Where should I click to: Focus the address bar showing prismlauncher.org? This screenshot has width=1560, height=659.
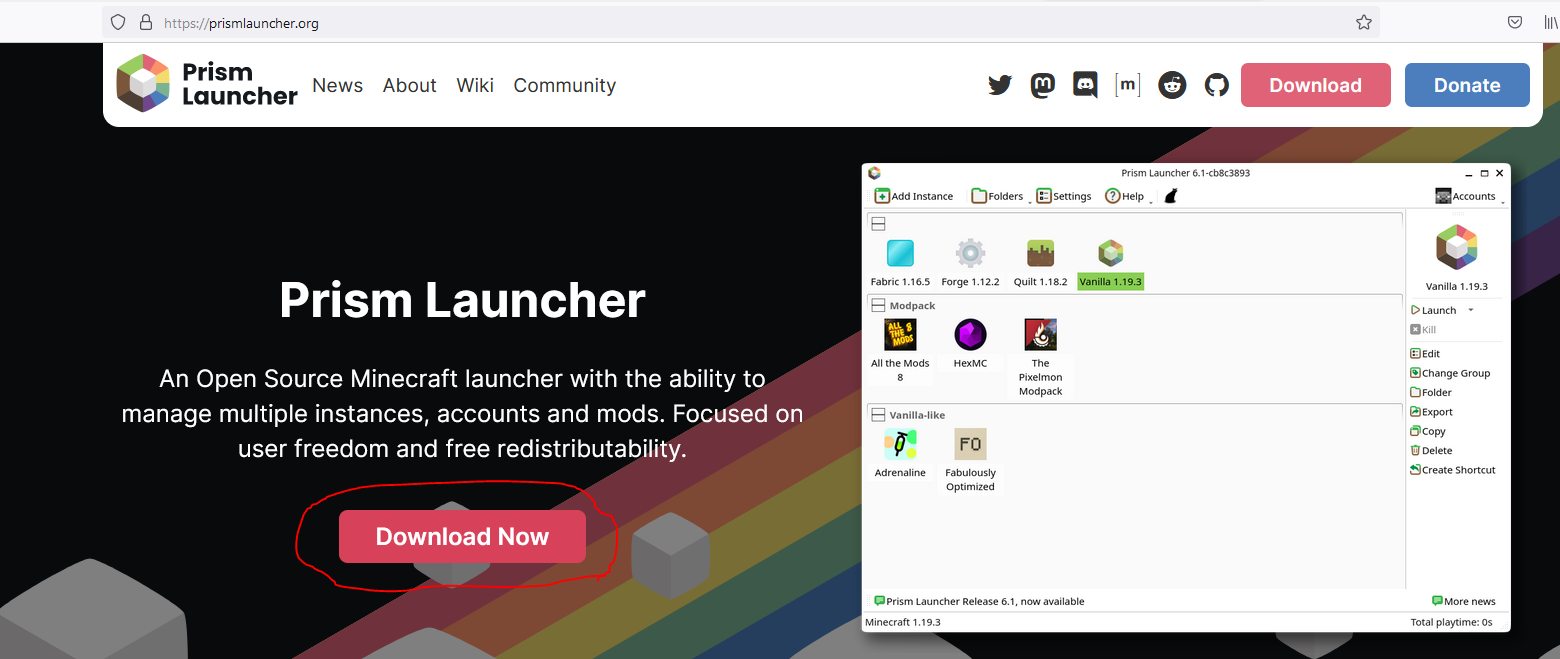[741, 22]
